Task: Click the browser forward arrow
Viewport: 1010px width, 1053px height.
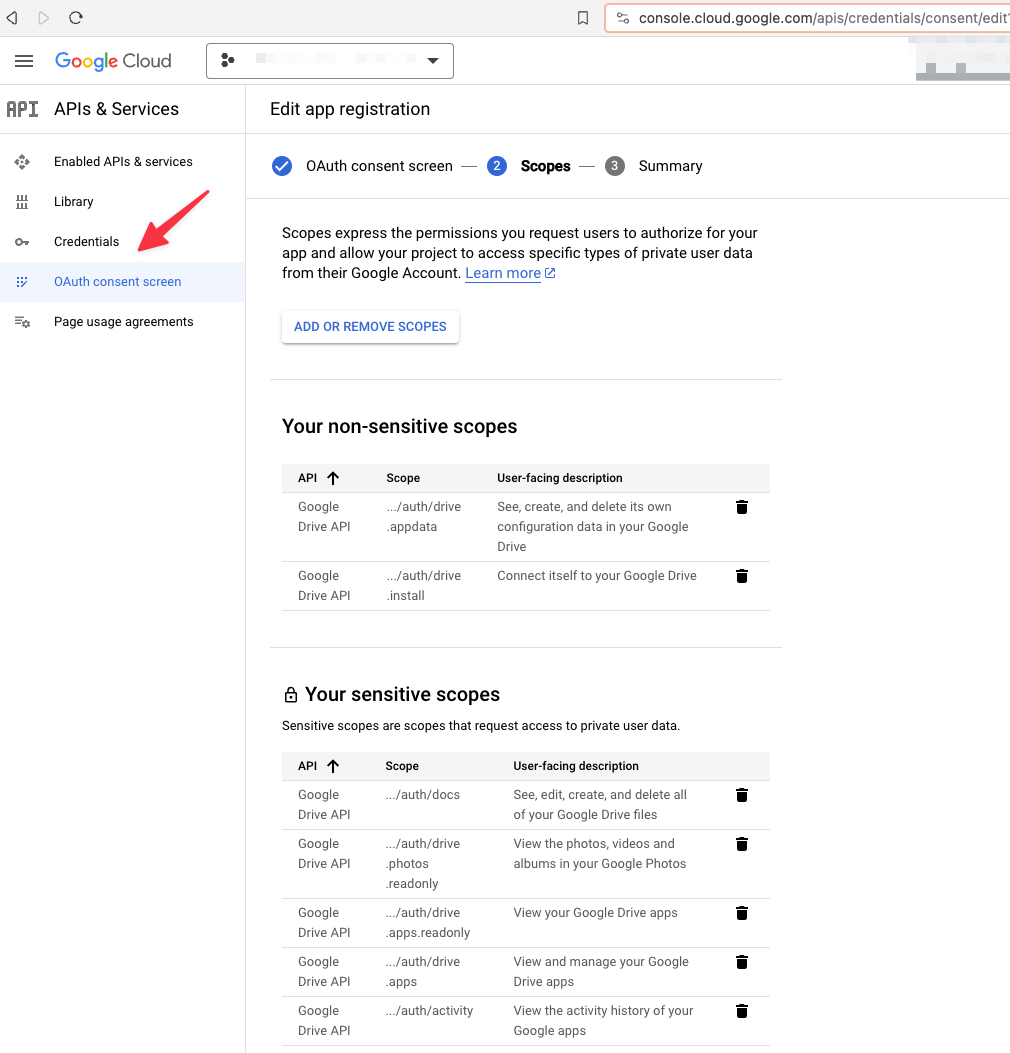Action: coord(44,17)
